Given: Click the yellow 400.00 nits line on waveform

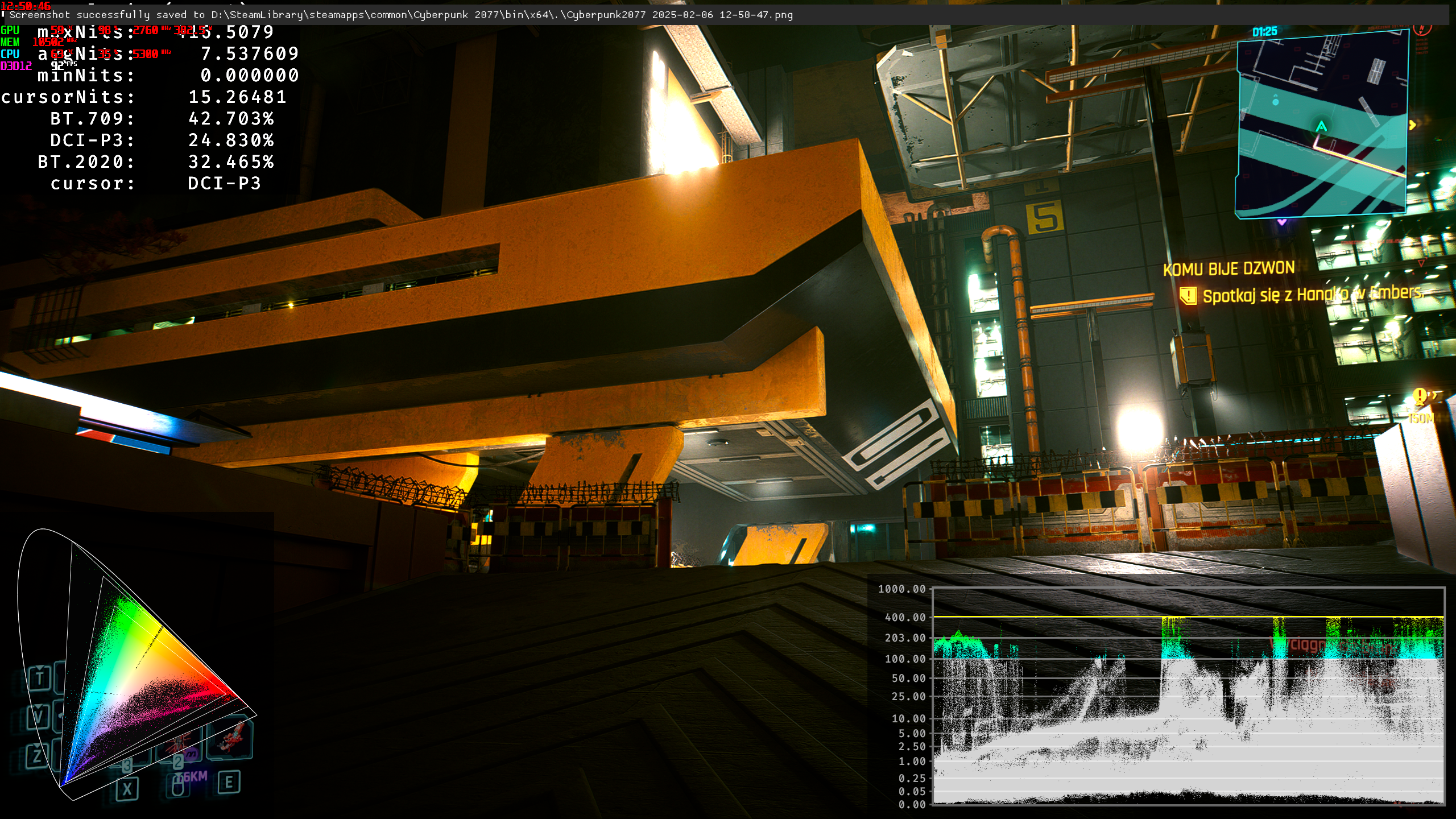Looking at the screenshot, I should pyautogui.click(x=1052, y=617).
